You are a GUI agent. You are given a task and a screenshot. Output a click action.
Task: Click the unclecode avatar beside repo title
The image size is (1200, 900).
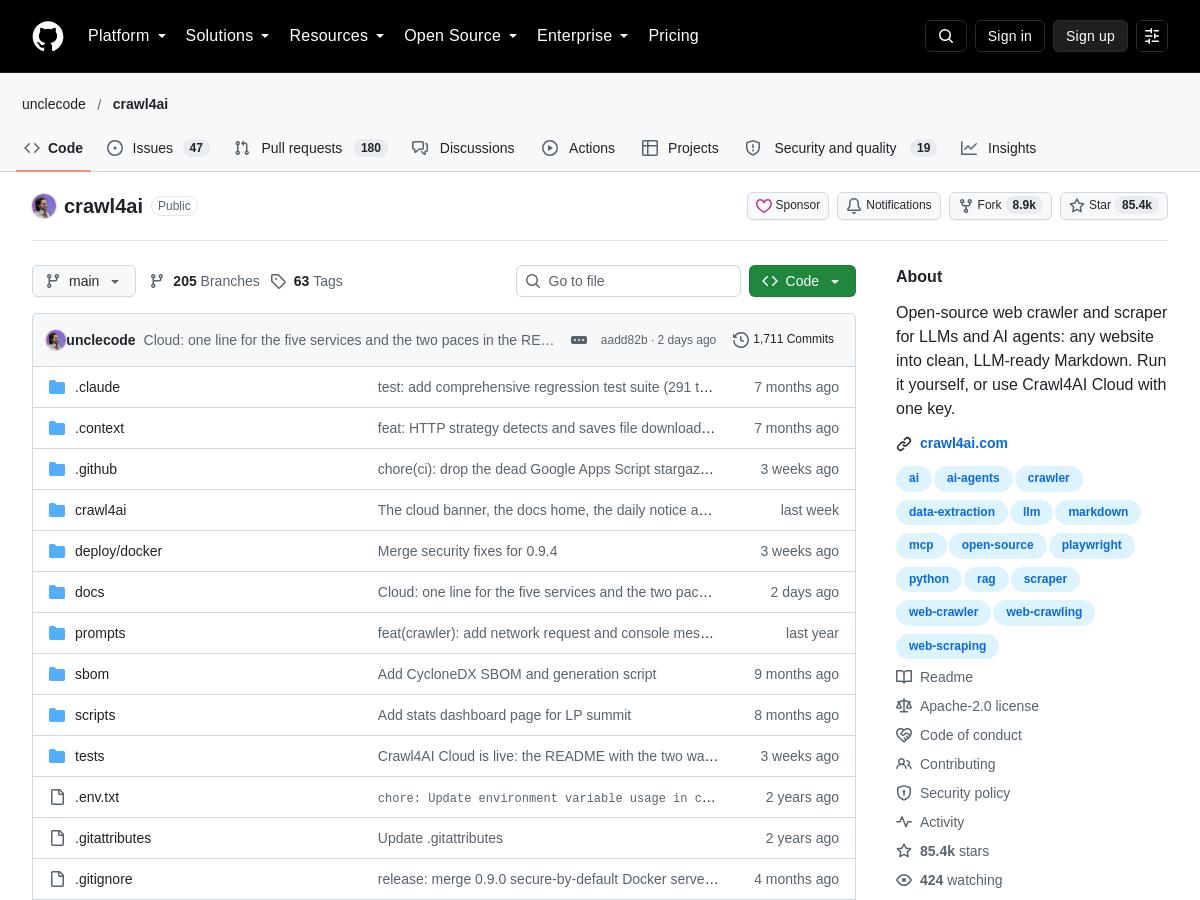(x=44, y=206)
